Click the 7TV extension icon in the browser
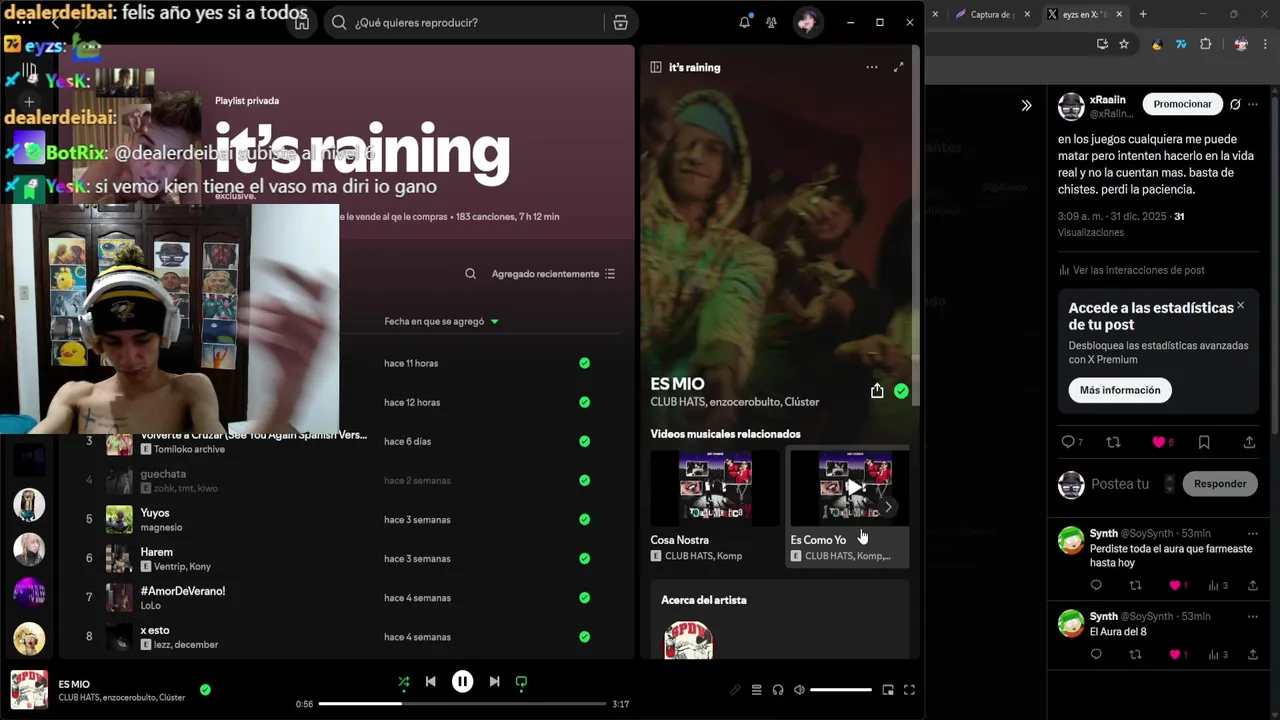 1181,44
